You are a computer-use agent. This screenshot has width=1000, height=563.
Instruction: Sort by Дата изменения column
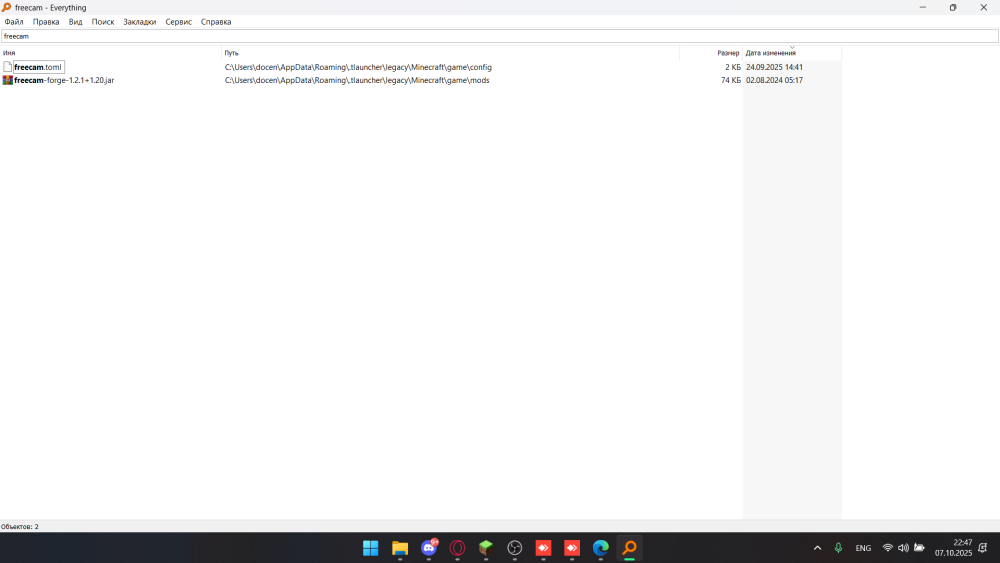tap(791, 53)
